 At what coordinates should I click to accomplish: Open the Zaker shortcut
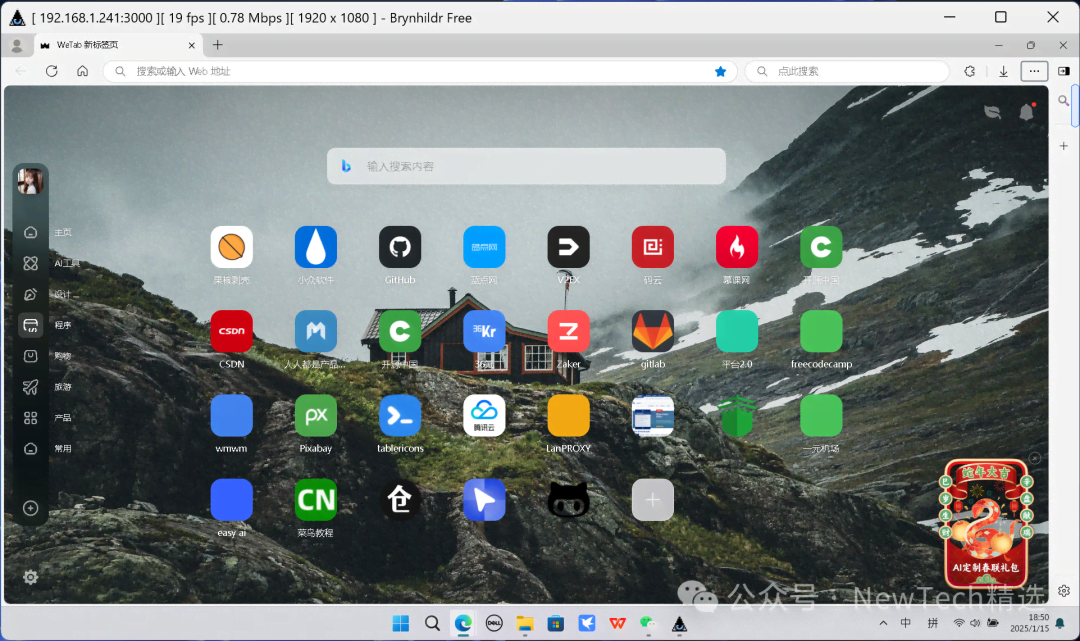[x=568, y=331]
